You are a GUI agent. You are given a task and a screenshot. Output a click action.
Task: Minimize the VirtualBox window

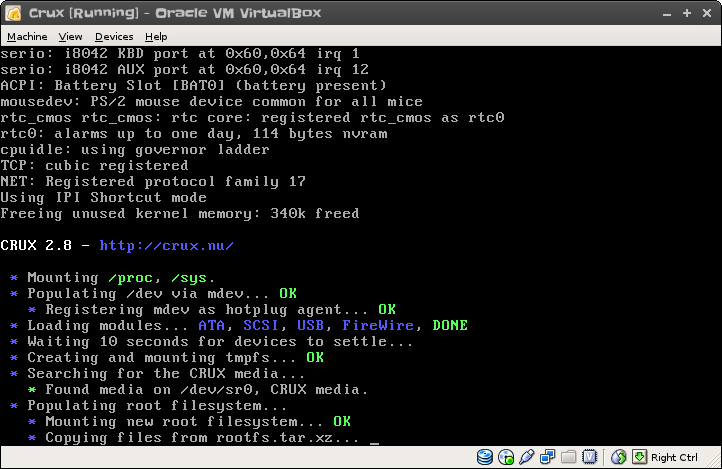(667, 13)
